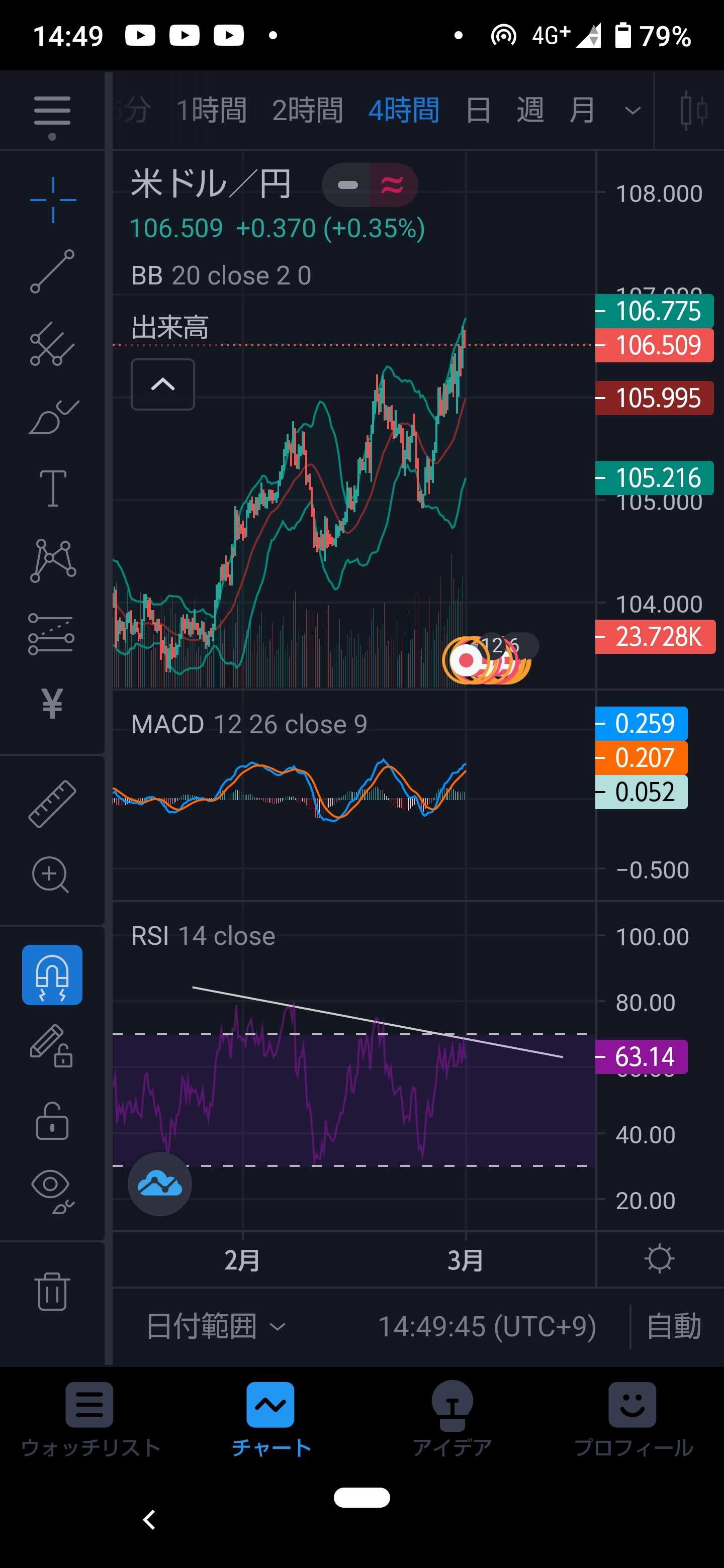
Task: Select the Text annotation tool
Action: tap(53, 488)
